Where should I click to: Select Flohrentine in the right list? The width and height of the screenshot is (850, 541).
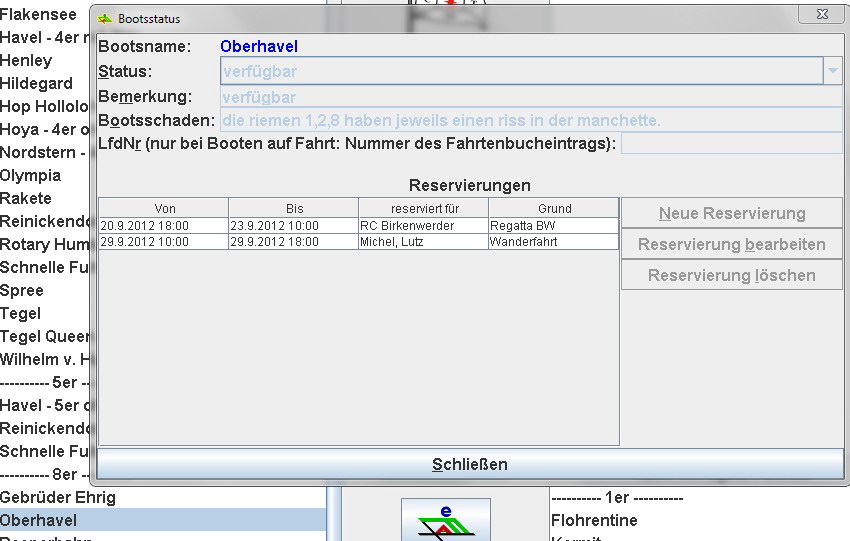[594, 520]
